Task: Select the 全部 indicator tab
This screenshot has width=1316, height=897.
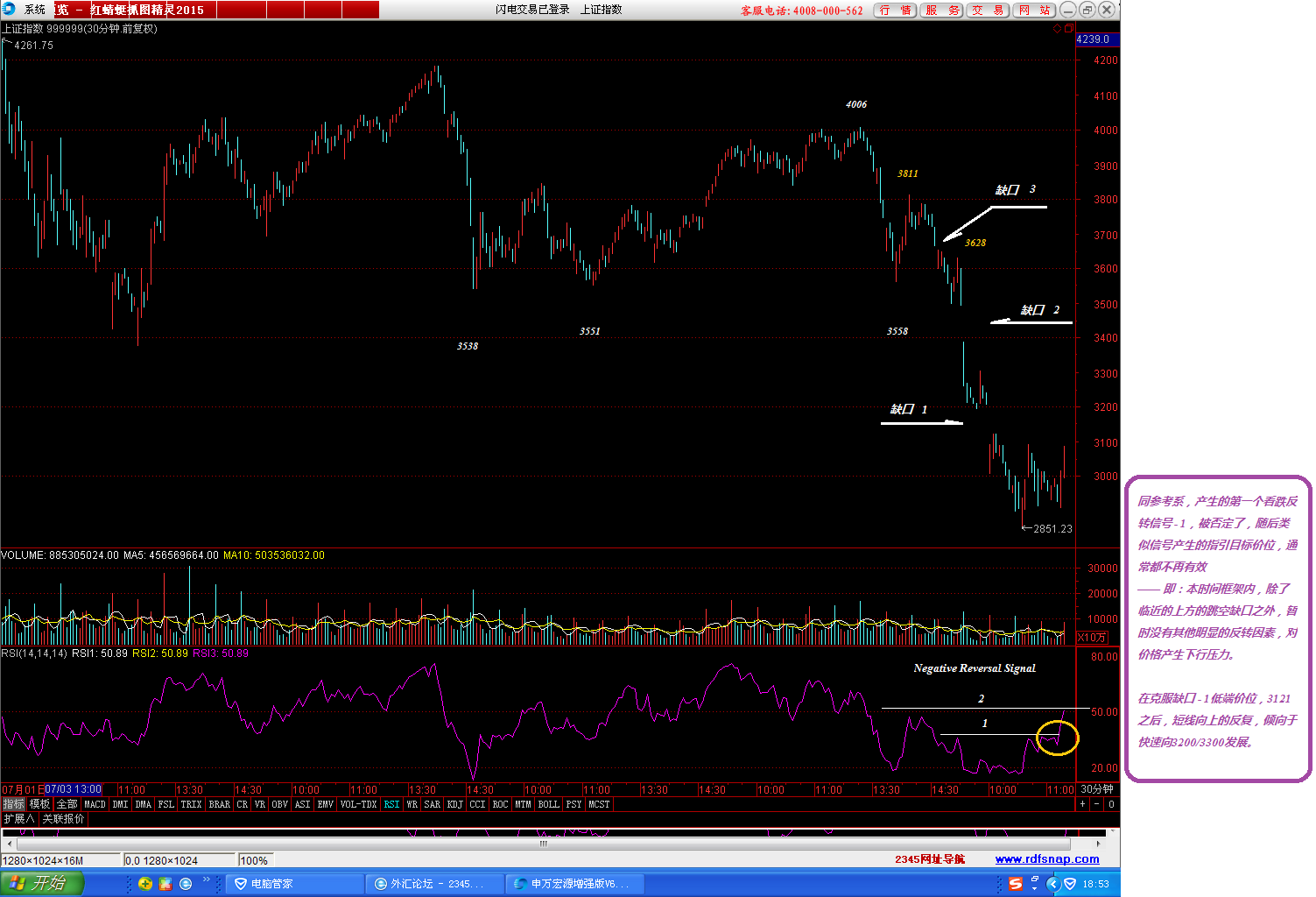Action: [x=67, y=804]
